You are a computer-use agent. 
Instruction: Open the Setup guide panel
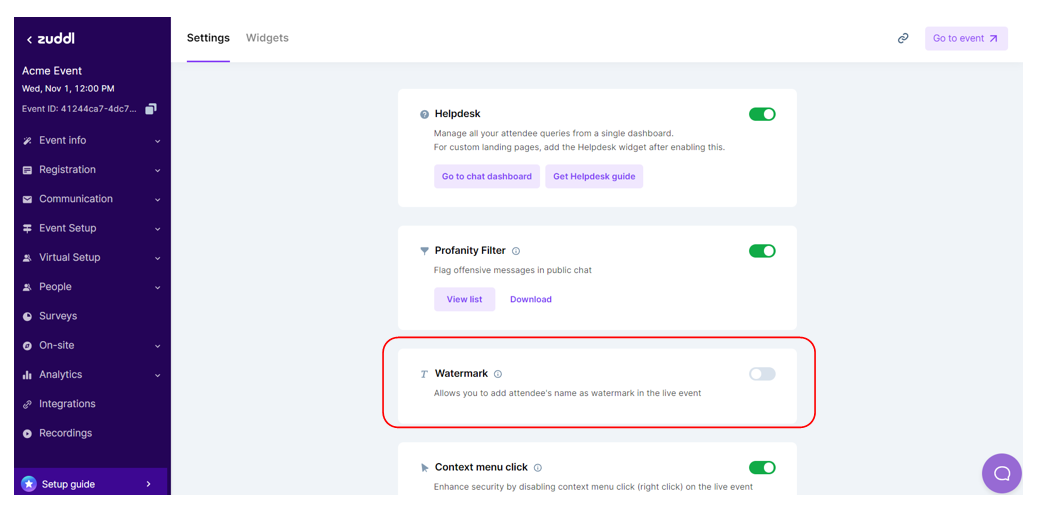90,484
